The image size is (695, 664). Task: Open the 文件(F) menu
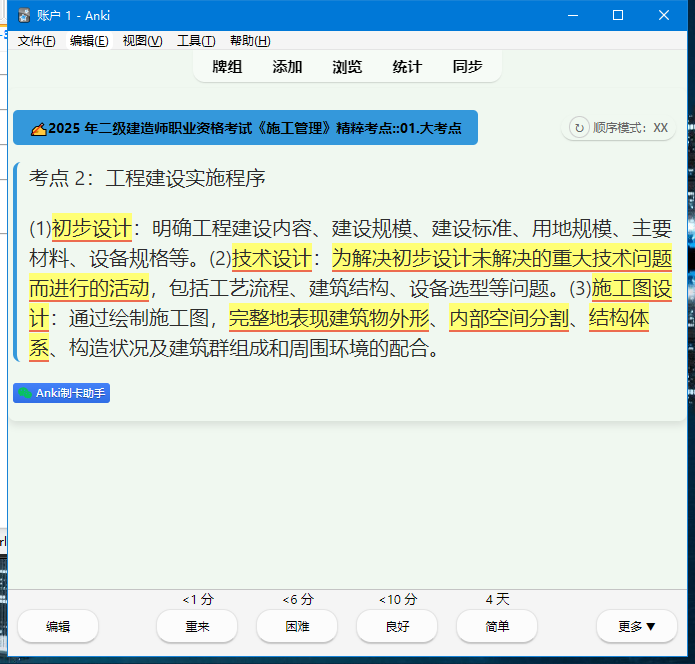coord(36,41)
